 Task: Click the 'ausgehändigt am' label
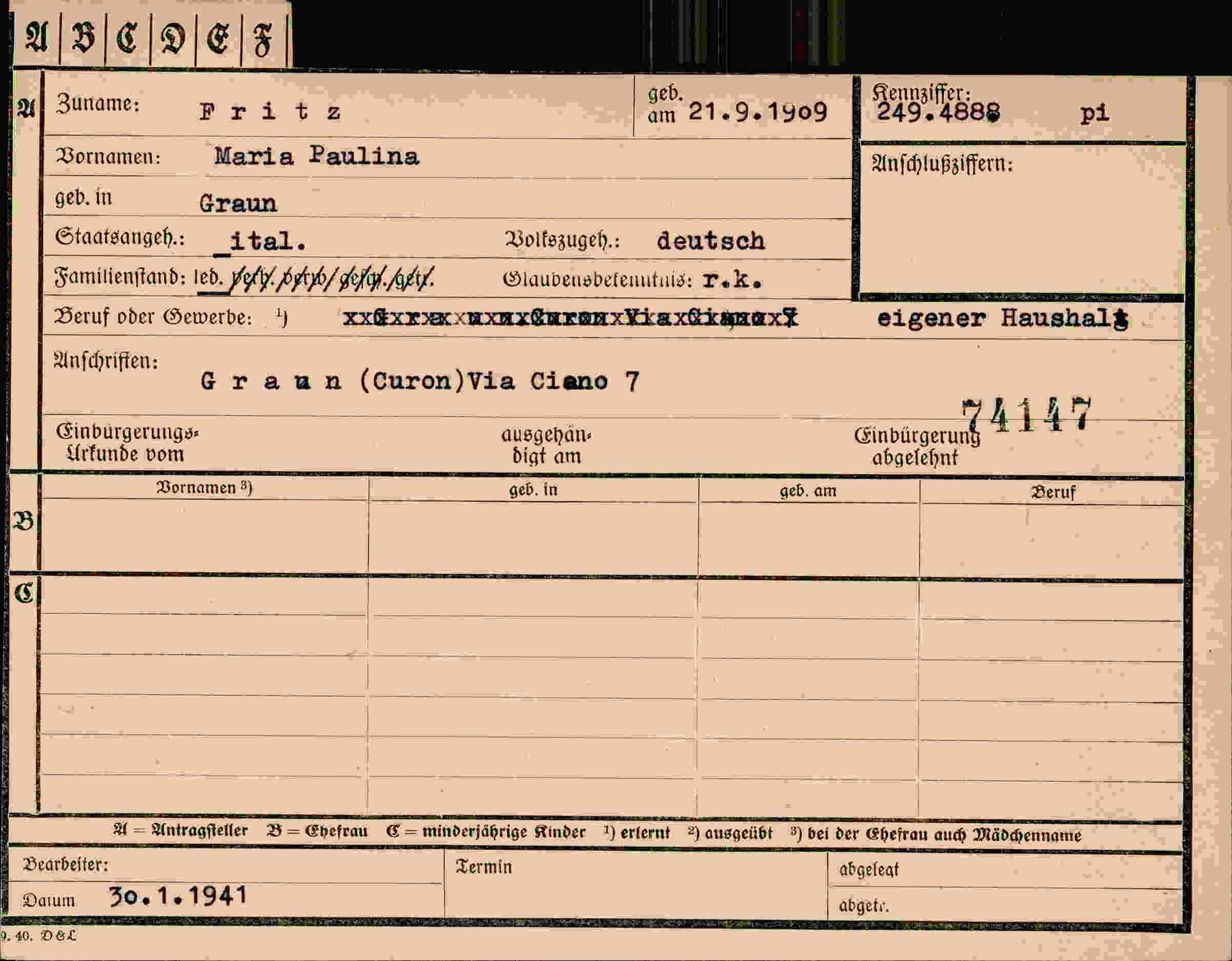click(x=546, y=446)
